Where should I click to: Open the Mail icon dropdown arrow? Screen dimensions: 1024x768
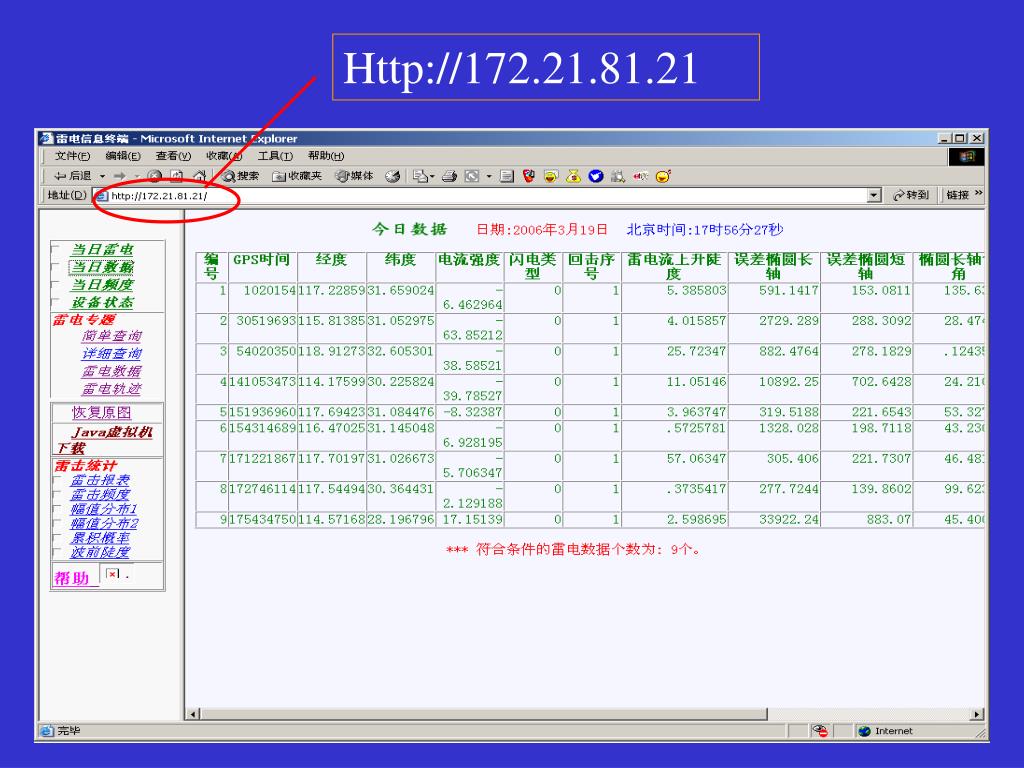pos(432,176)
